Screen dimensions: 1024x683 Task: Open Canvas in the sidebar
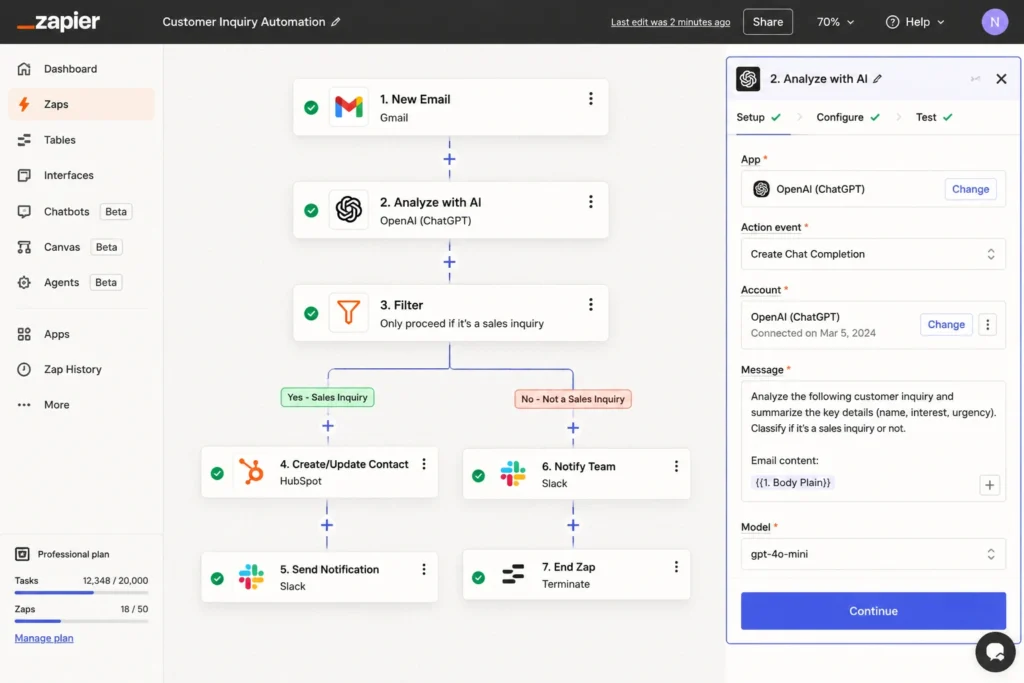coord(81,247)
